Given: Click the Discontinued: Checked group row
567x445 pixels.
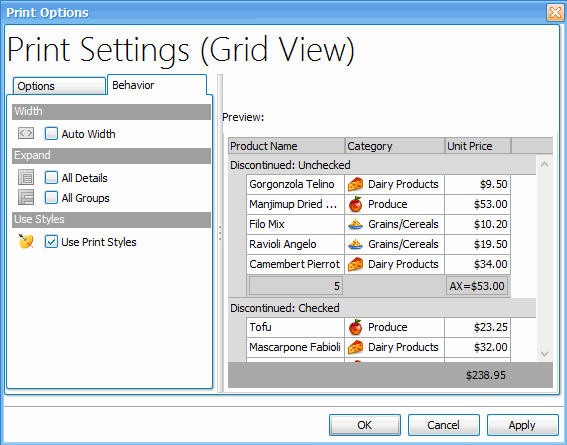Looking at the screenshot, I should [x=382, y=308].
